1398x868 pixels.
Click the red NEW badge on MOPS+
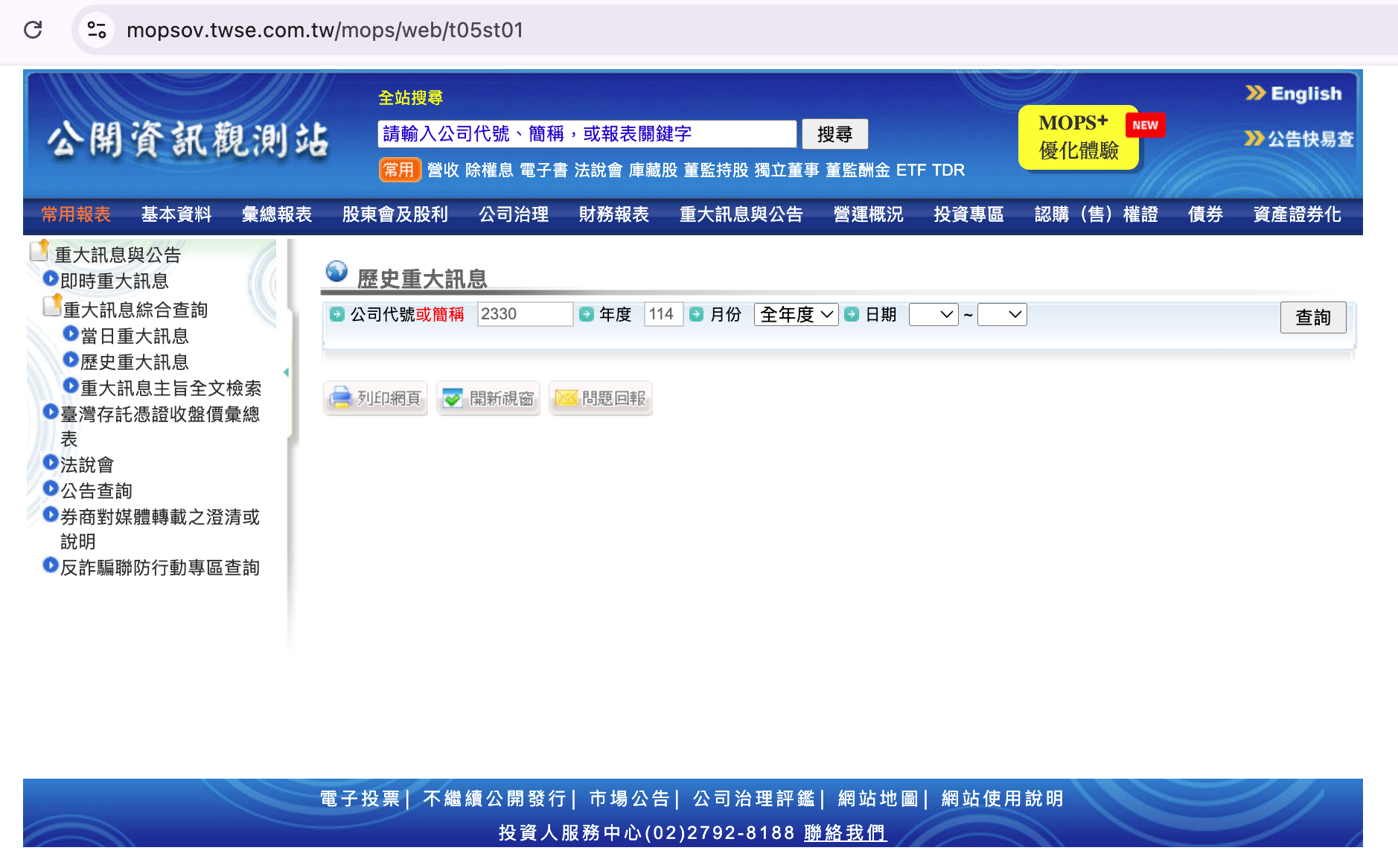coord(1145,125)
